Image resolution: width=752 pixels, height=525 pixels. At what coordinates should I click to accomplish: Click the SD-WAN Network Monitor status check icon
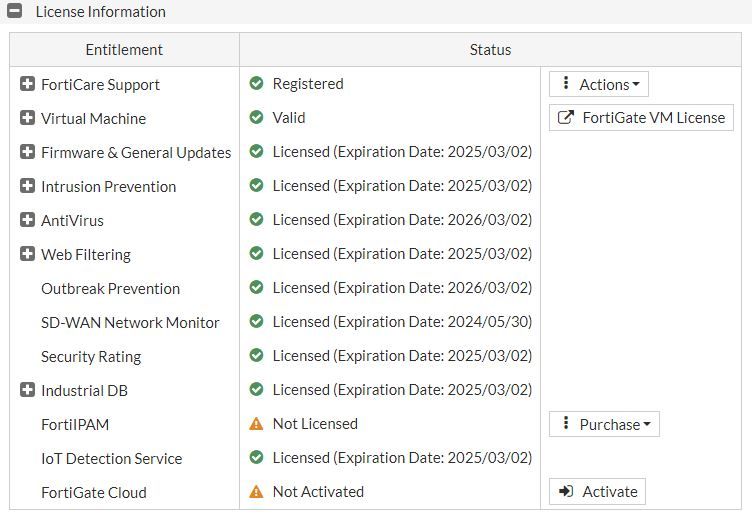pos(256,322)
